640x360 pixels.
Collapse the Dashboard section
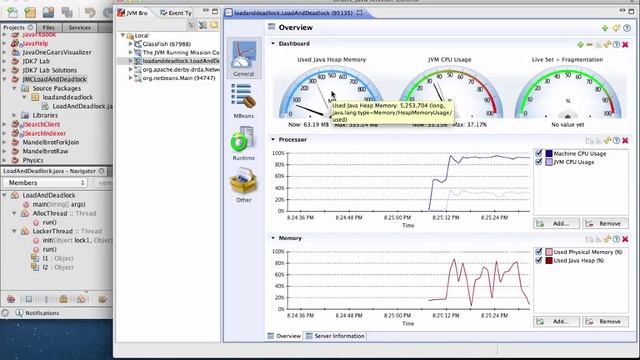[x=273, y=43]
